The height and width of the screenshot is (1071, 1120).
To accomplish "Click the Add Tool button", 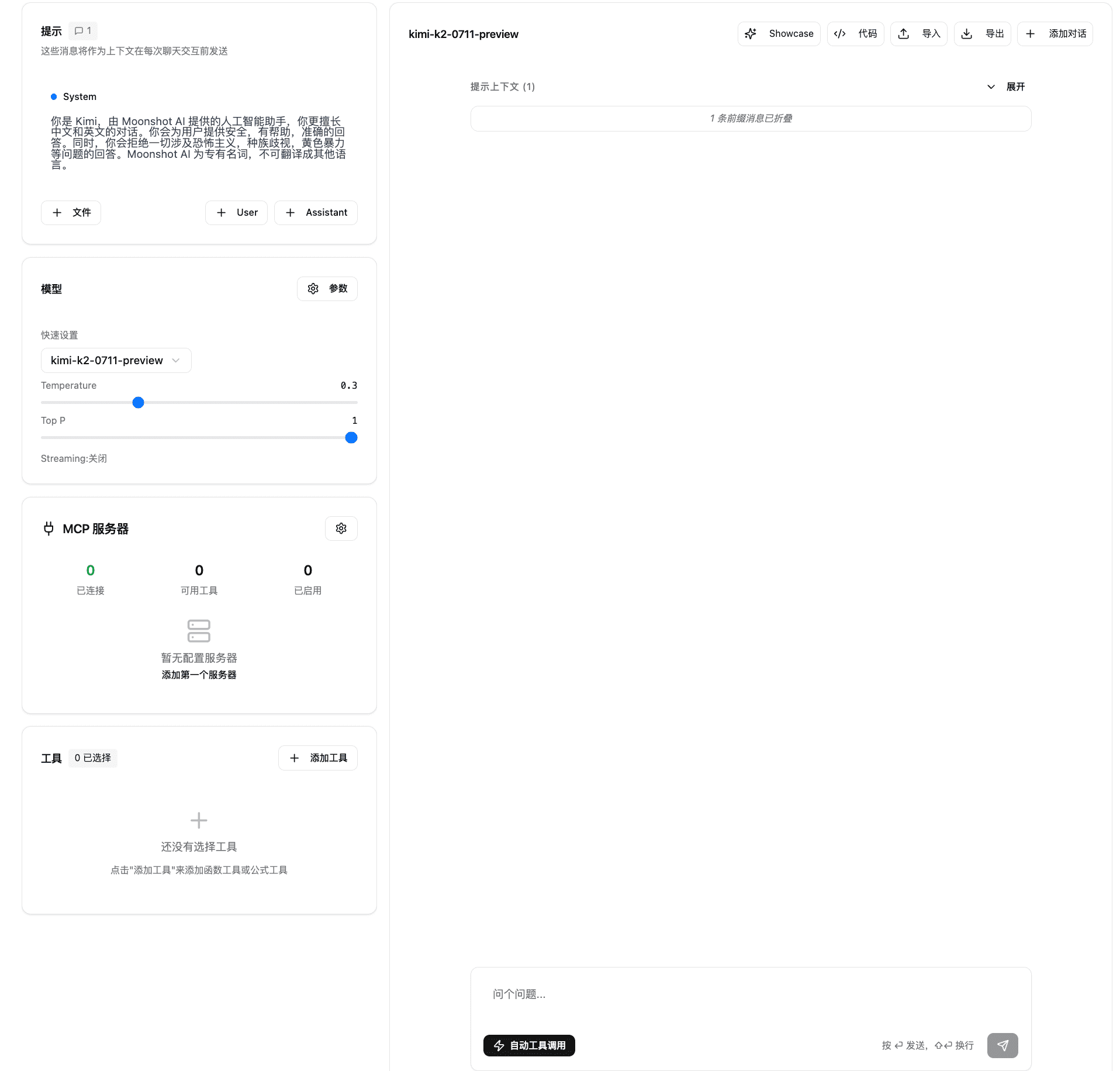I will (318, 758).
